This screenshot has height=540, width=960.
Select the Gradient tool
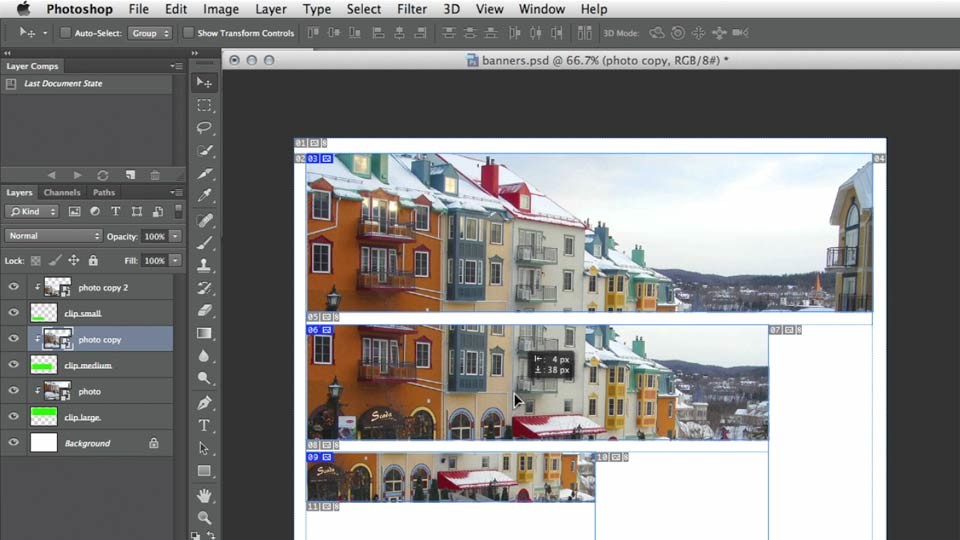click(x=204, y=334)
